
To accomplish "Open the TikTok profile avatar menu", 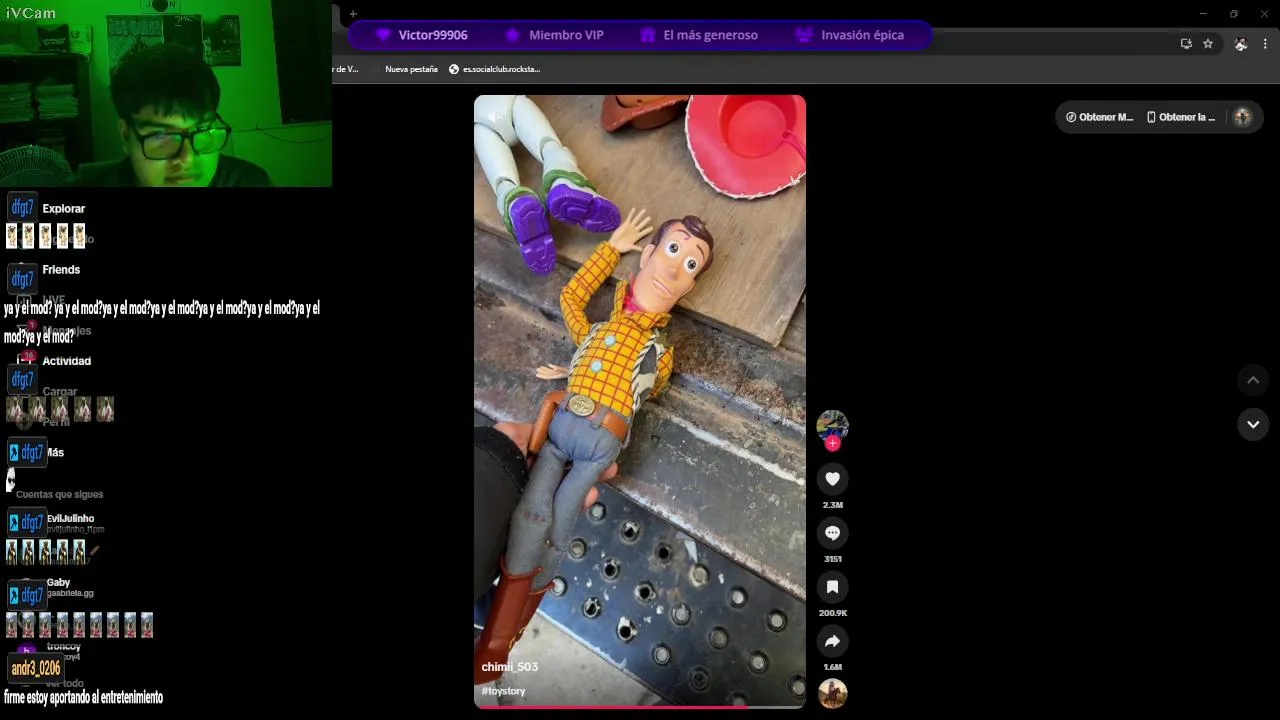I will point(1243,117).
